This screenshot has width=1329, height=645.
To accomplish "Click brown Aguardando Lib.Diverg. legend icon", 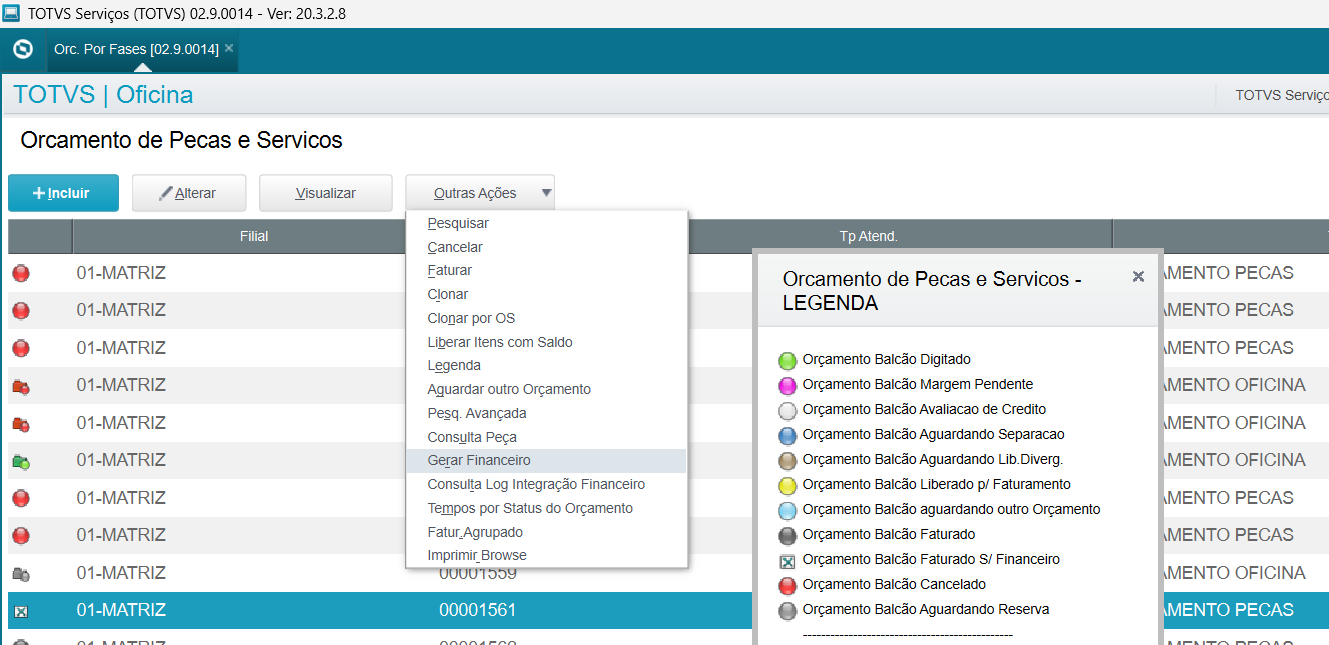I will pos(787,460).
